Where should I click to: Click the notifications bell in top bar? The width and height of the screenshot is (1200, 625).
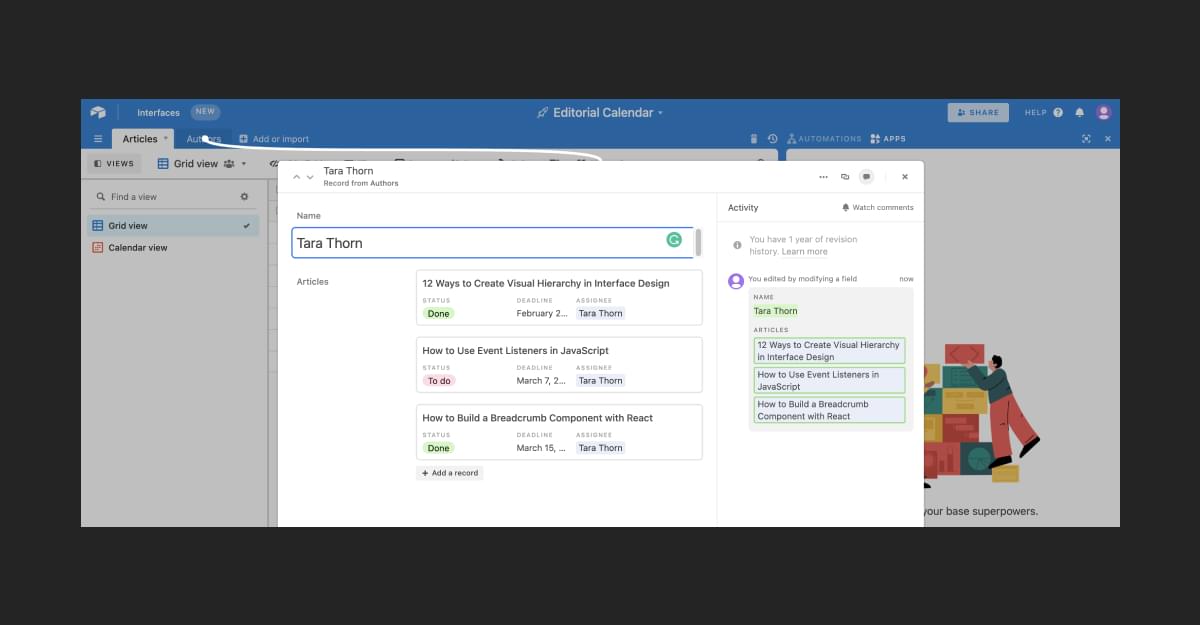click(x=1079, y=113)
